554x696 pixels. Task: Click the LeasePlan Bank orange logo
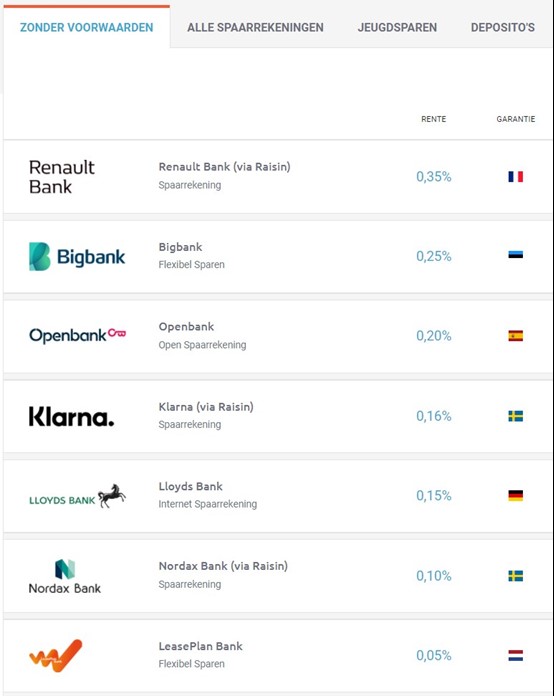pos(55,656)
